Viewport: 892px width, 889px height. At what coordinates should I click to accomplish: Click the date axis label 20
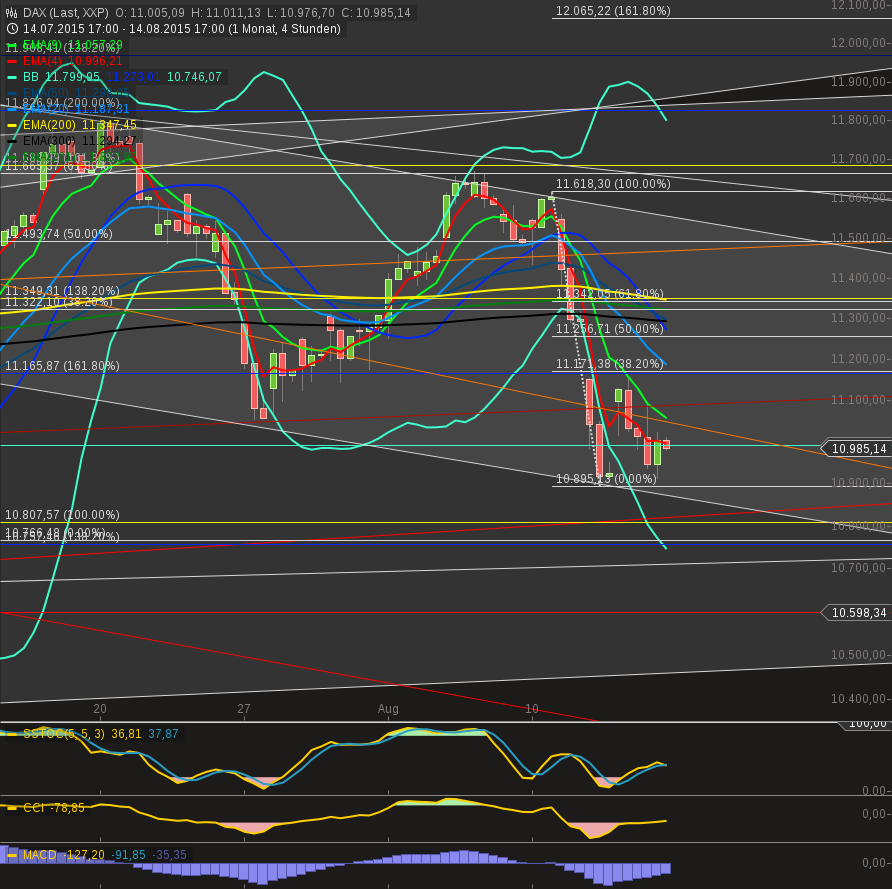[x=100, y=709]
